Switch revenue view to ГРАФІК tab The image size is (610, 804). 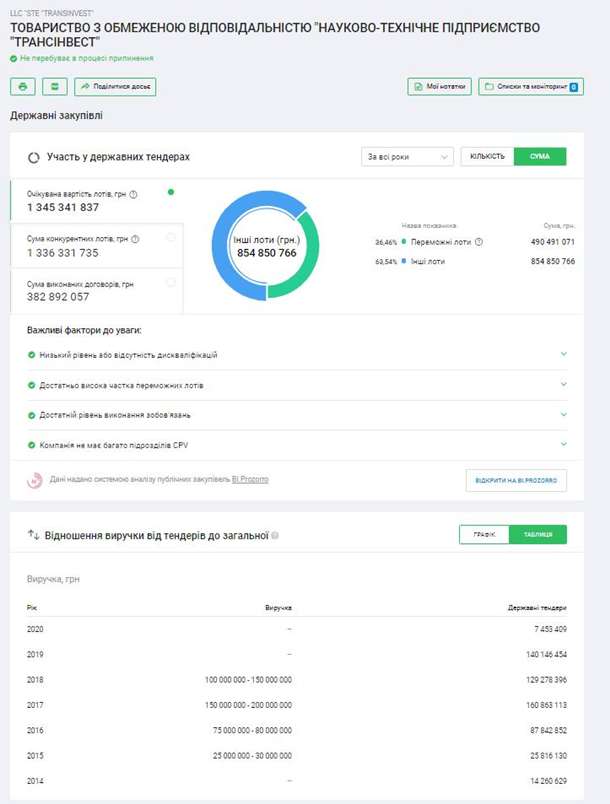click(484, 535)
